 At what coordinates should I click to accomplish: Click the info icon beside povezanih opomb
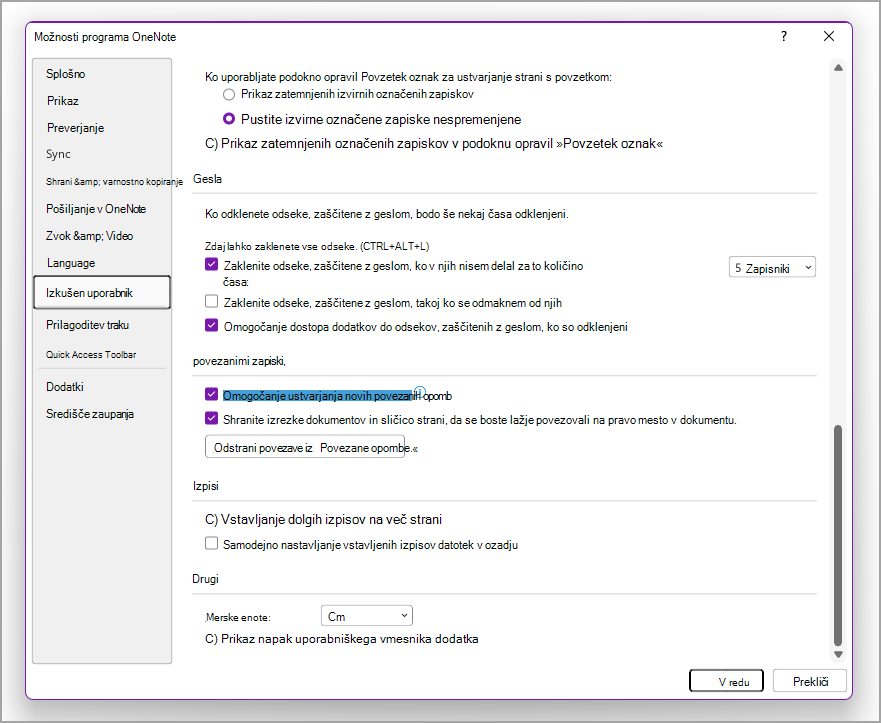point(420,392)
